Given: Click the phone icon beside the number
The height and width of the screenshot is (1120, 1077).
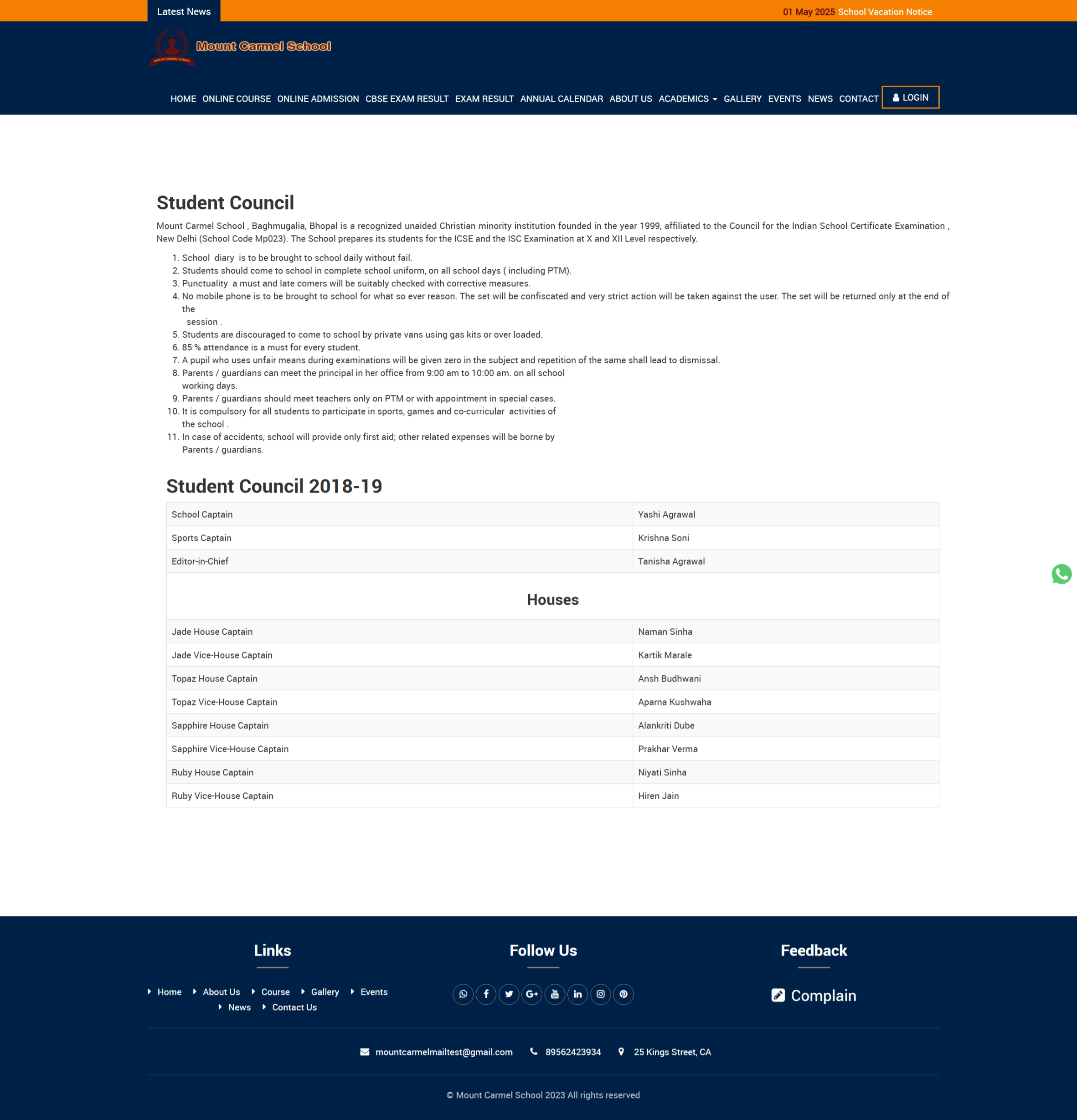Looking at the screenshot, I should [533, 1052].
